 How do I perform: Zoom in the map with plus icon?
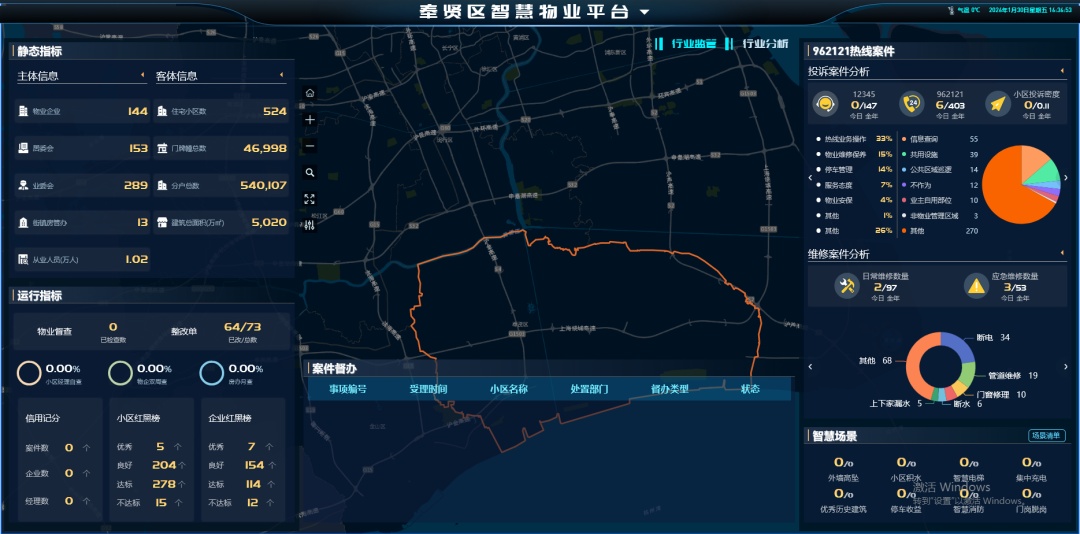(310, 120)
